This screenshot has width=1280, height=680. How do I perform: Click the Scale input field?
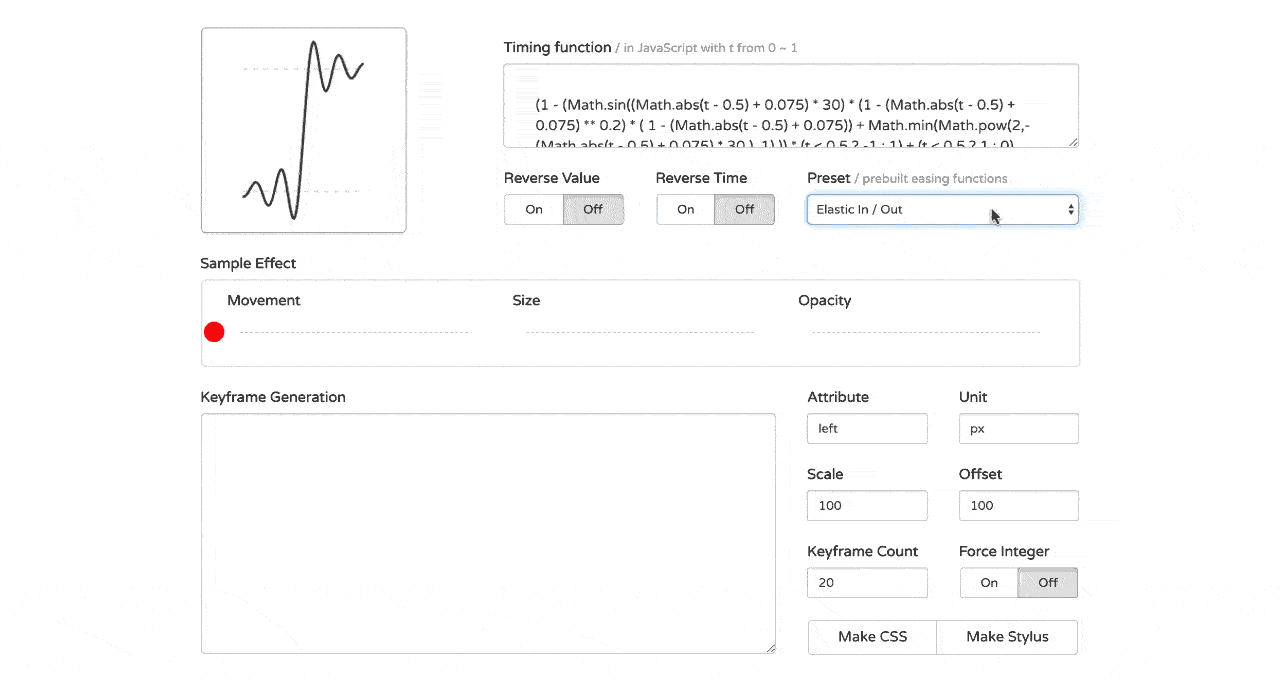point(867,506)
